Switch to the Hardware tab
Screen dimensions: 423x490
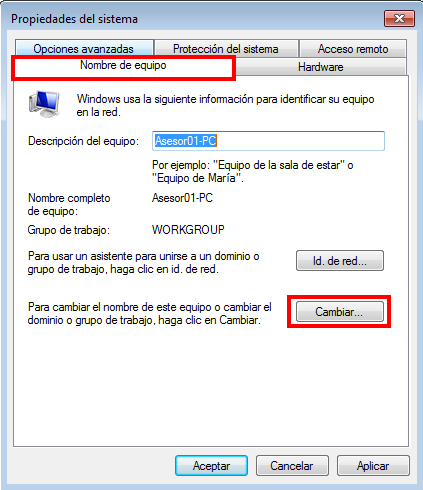320,67
